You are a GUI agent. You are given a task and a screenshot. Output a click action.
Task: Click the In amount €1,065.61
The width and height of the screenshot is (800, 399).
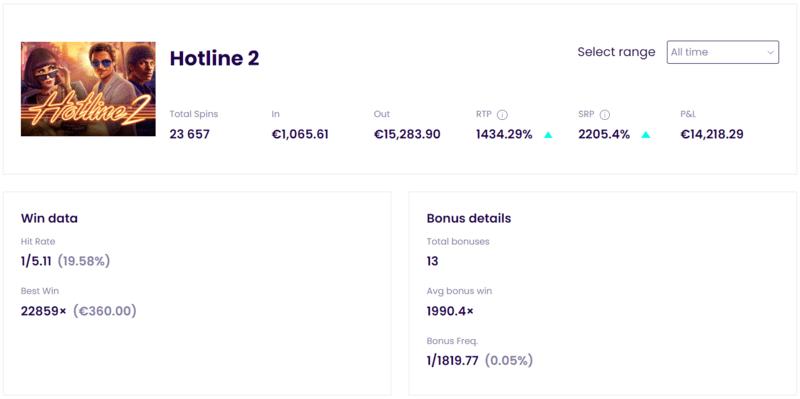click(300, 135)
